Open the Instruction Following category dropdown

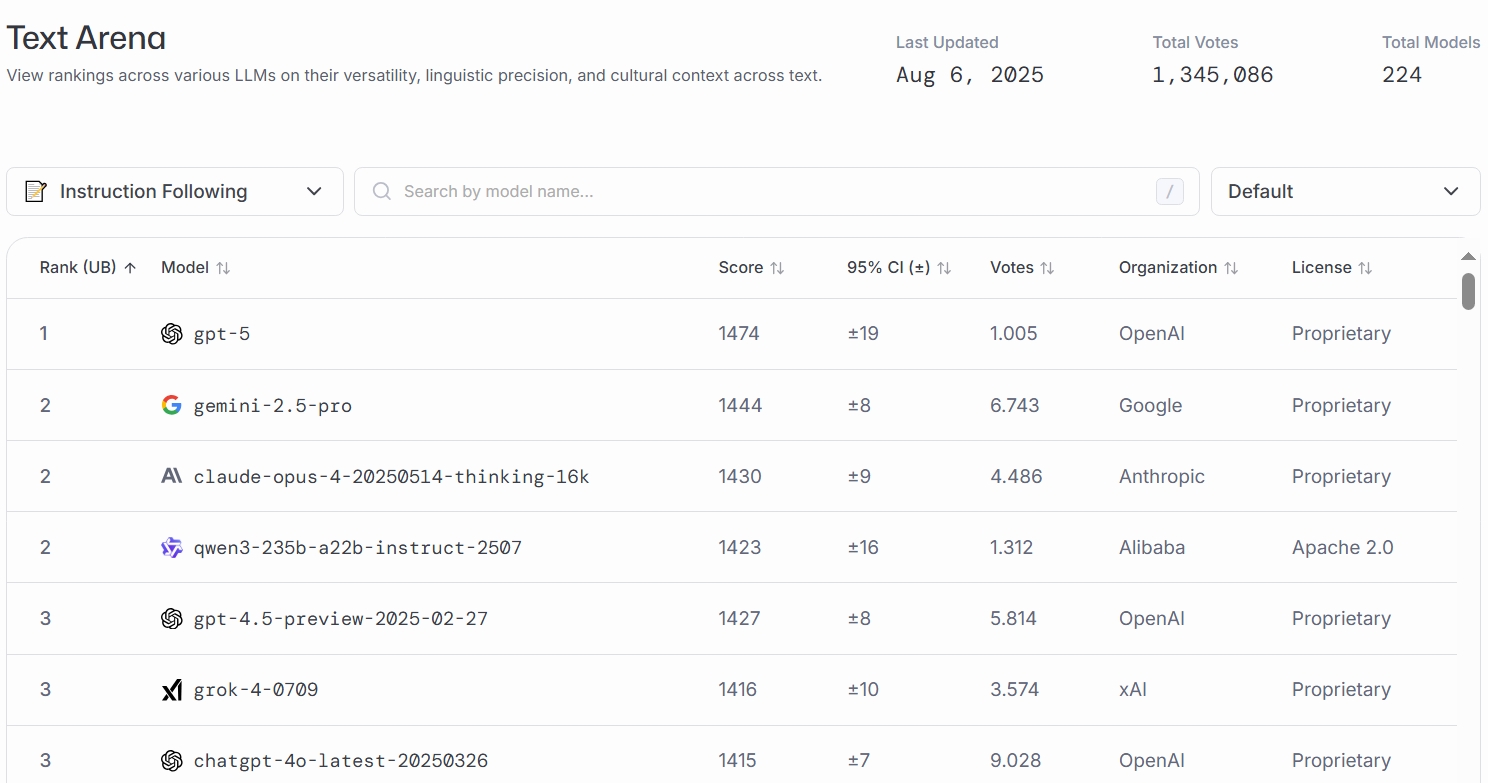click(x=175, y=191)
